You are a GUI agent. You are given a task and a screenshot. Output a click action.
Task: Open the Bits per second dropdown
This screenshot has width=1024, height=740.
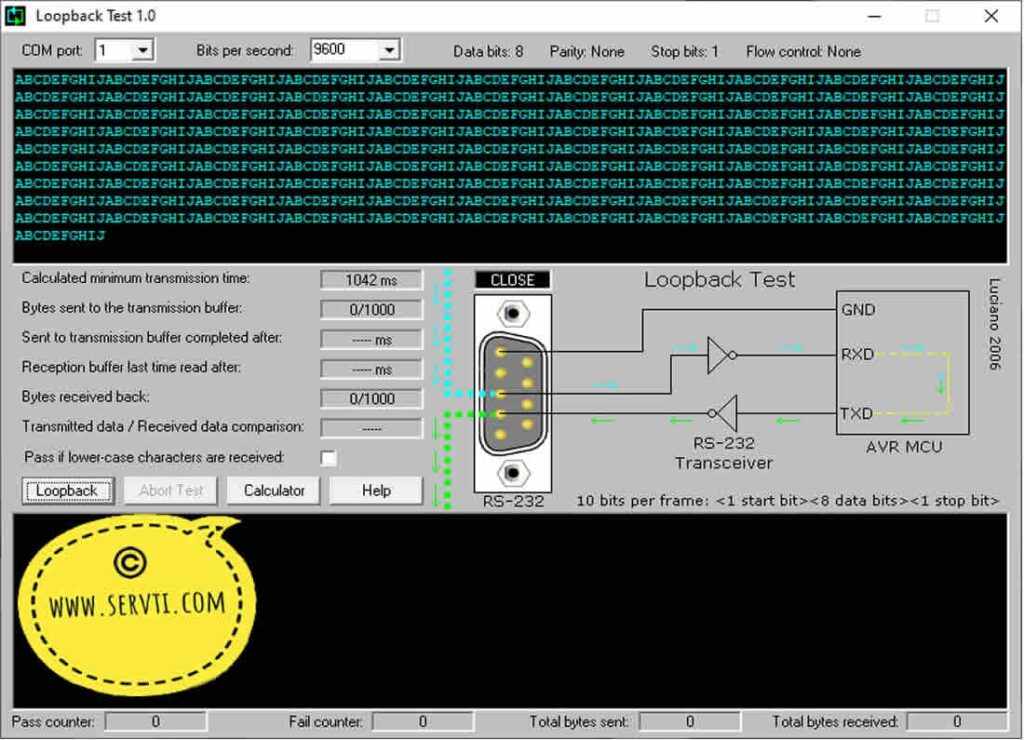click(389, 49)
